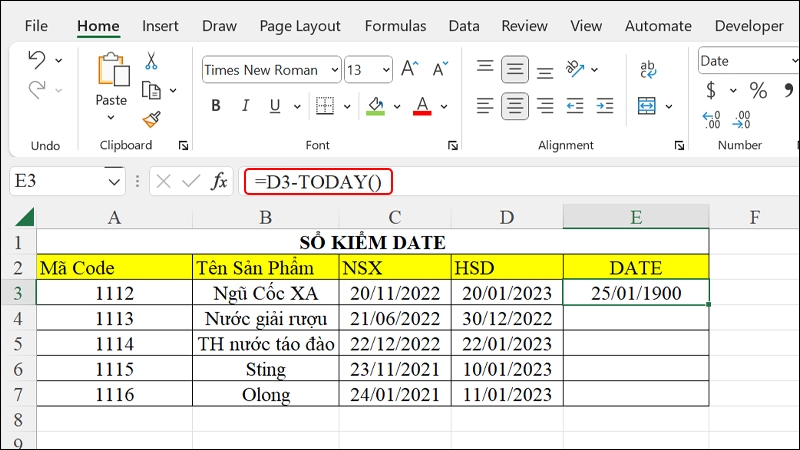
Task: Select column E header
Action: pos(636,217)
